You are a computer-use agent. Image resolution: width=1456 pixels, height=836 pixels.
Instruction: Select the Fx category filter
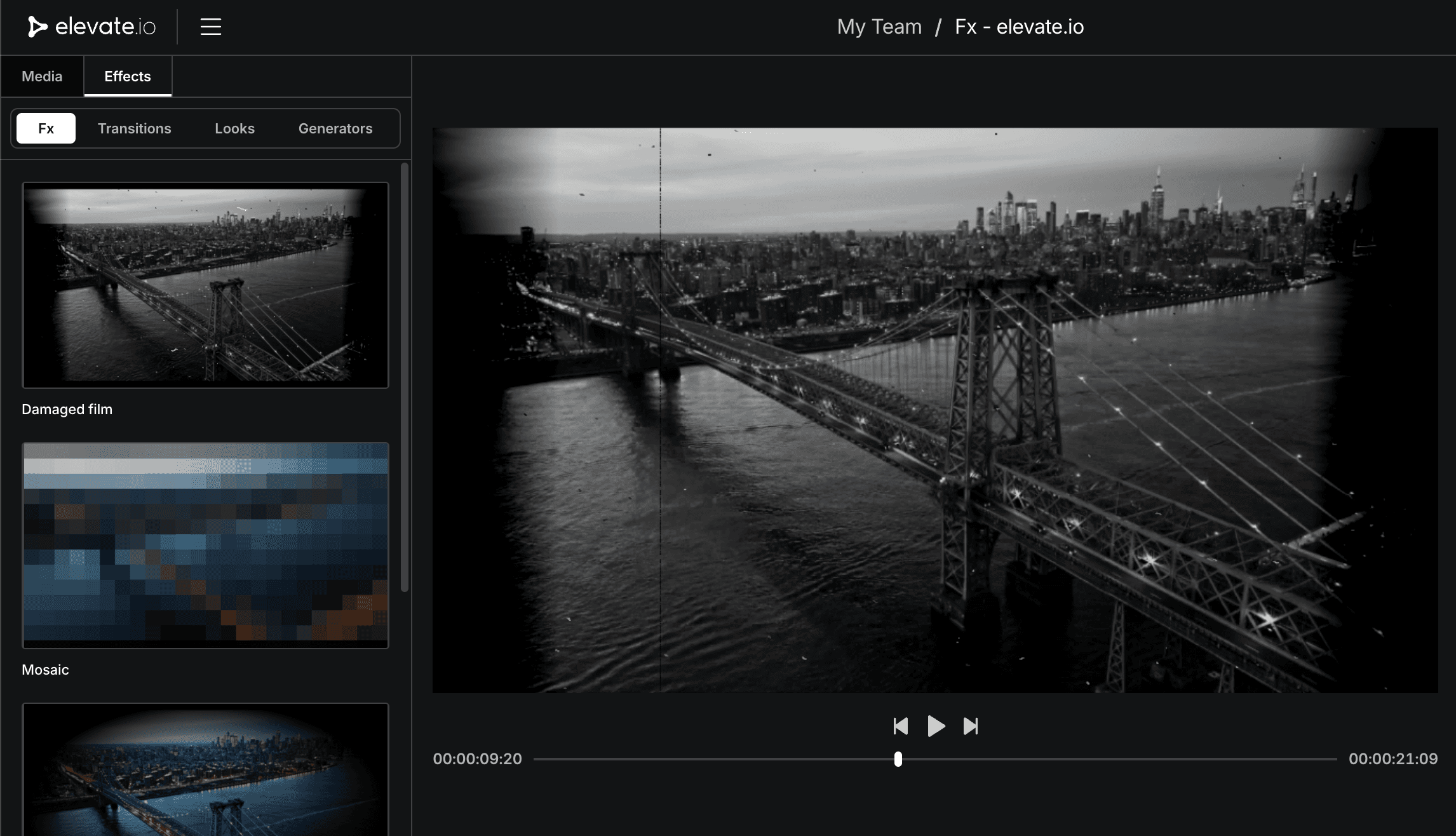pyautogui.click(x=45, y=128)
